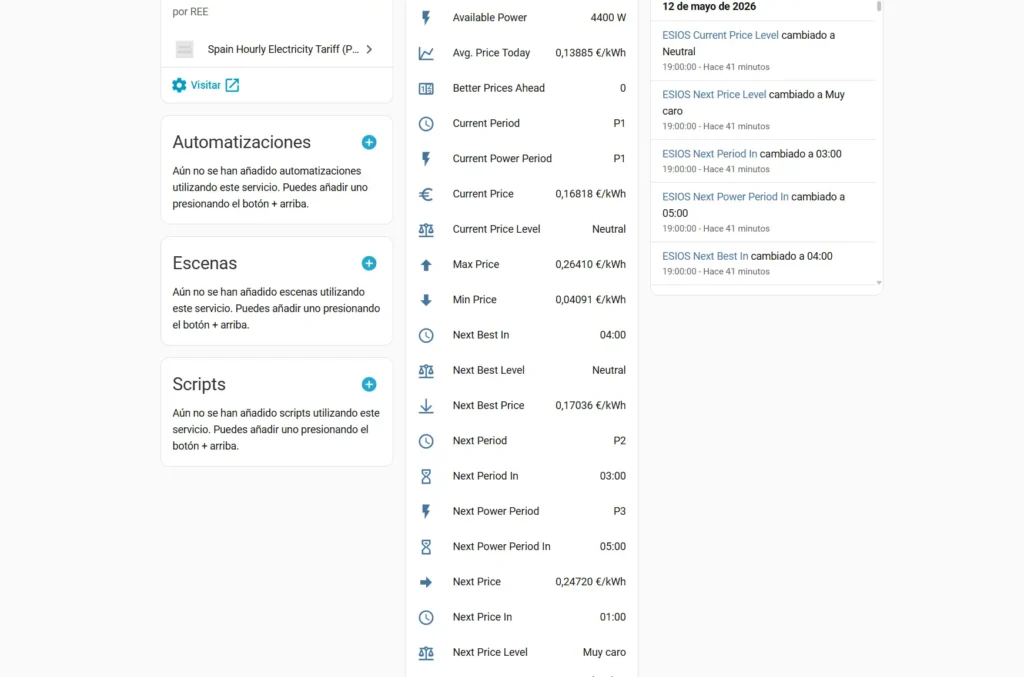Open ESIOS Next Power Period In logbook link

pyautogui.click(x=725, y=197)
